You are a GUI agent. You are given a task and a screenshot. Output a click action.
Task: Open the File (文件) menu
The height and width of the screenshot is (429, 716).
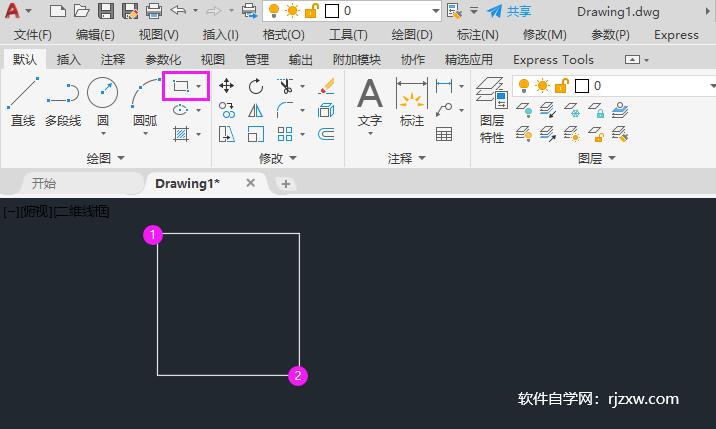click(32, 35)
